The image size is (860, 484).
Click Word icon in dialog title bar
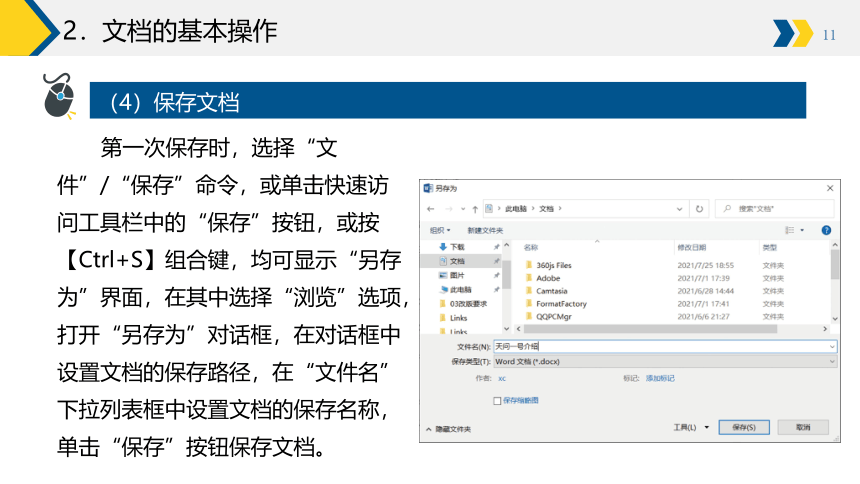(428, 188)
